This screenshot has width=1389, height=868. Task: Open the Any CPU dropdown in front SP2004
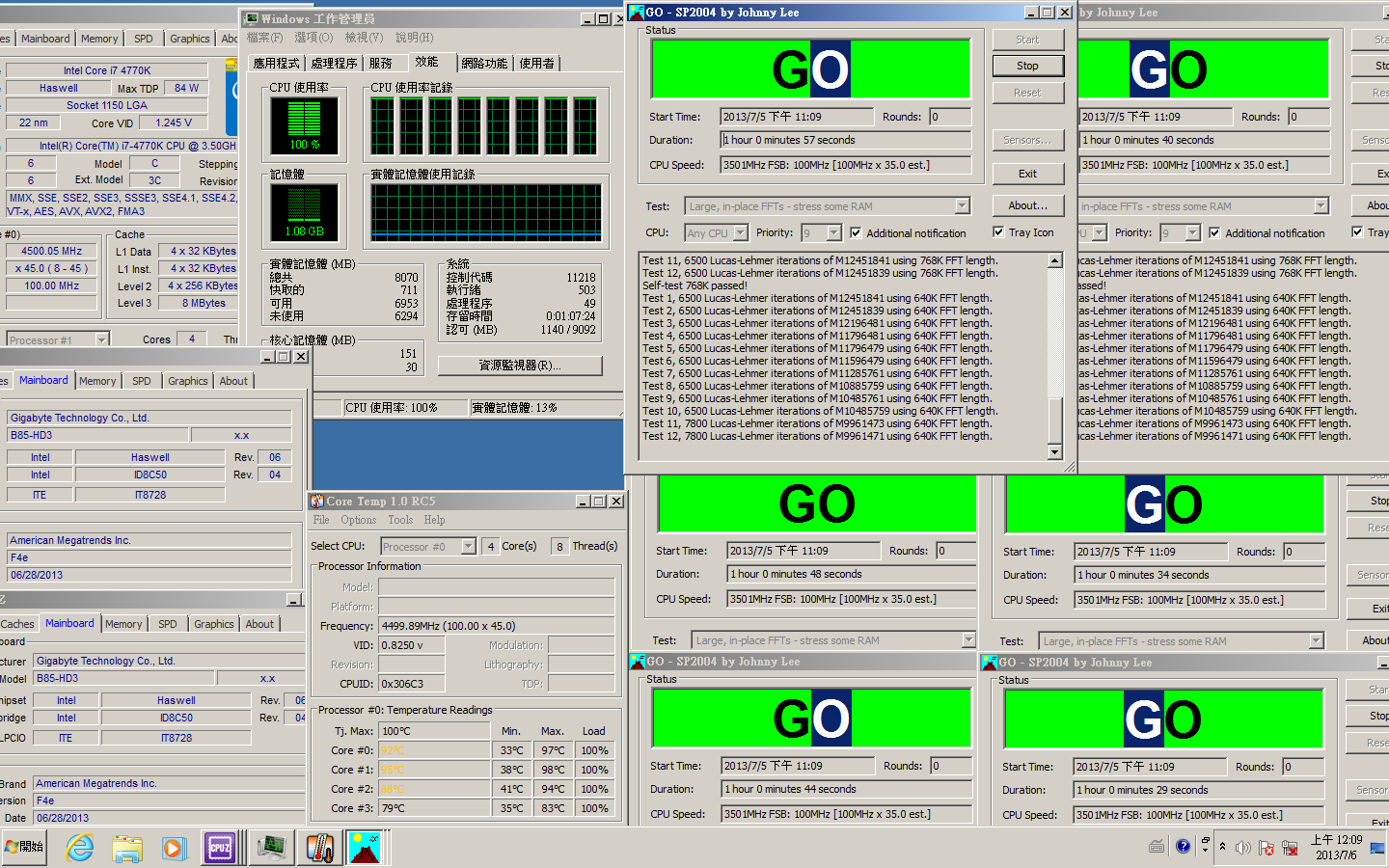click(x=740, y=233)
